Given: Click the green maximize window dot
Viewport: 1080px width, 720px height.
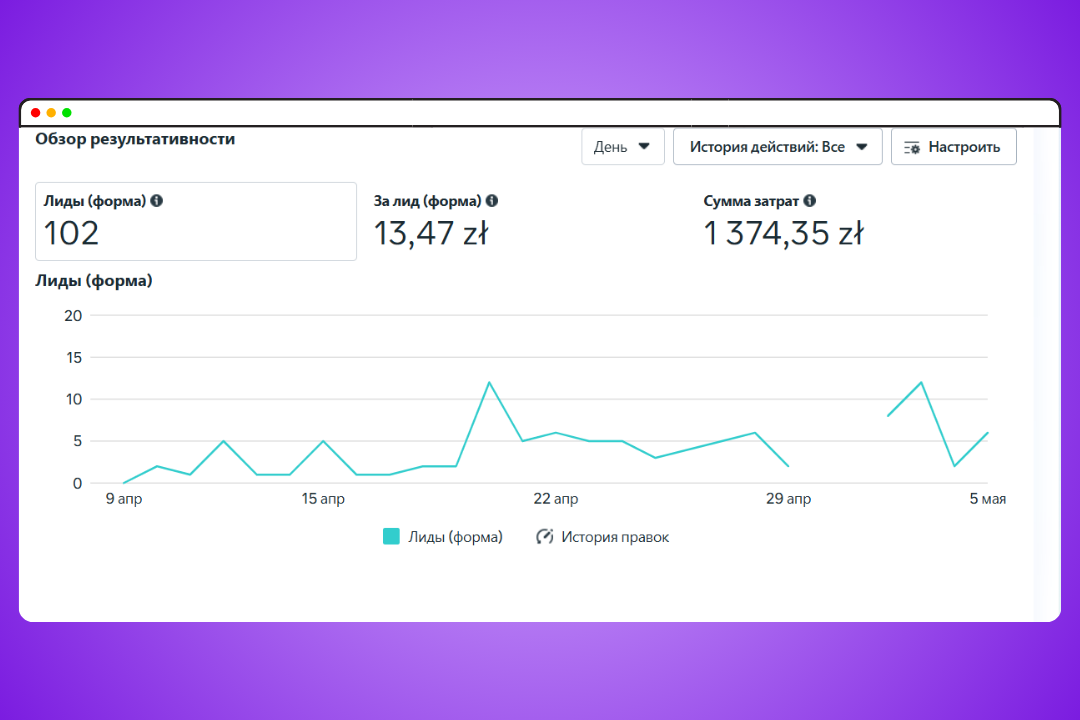Looking at the screenshot, I should point(67,113).
